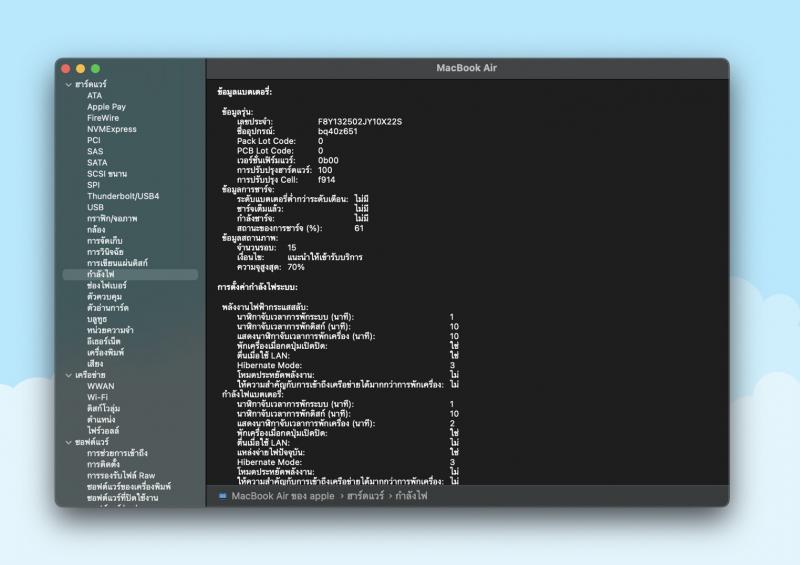Click the cycle count value 15
800x565 pixels.
click(x=292, y=248)
